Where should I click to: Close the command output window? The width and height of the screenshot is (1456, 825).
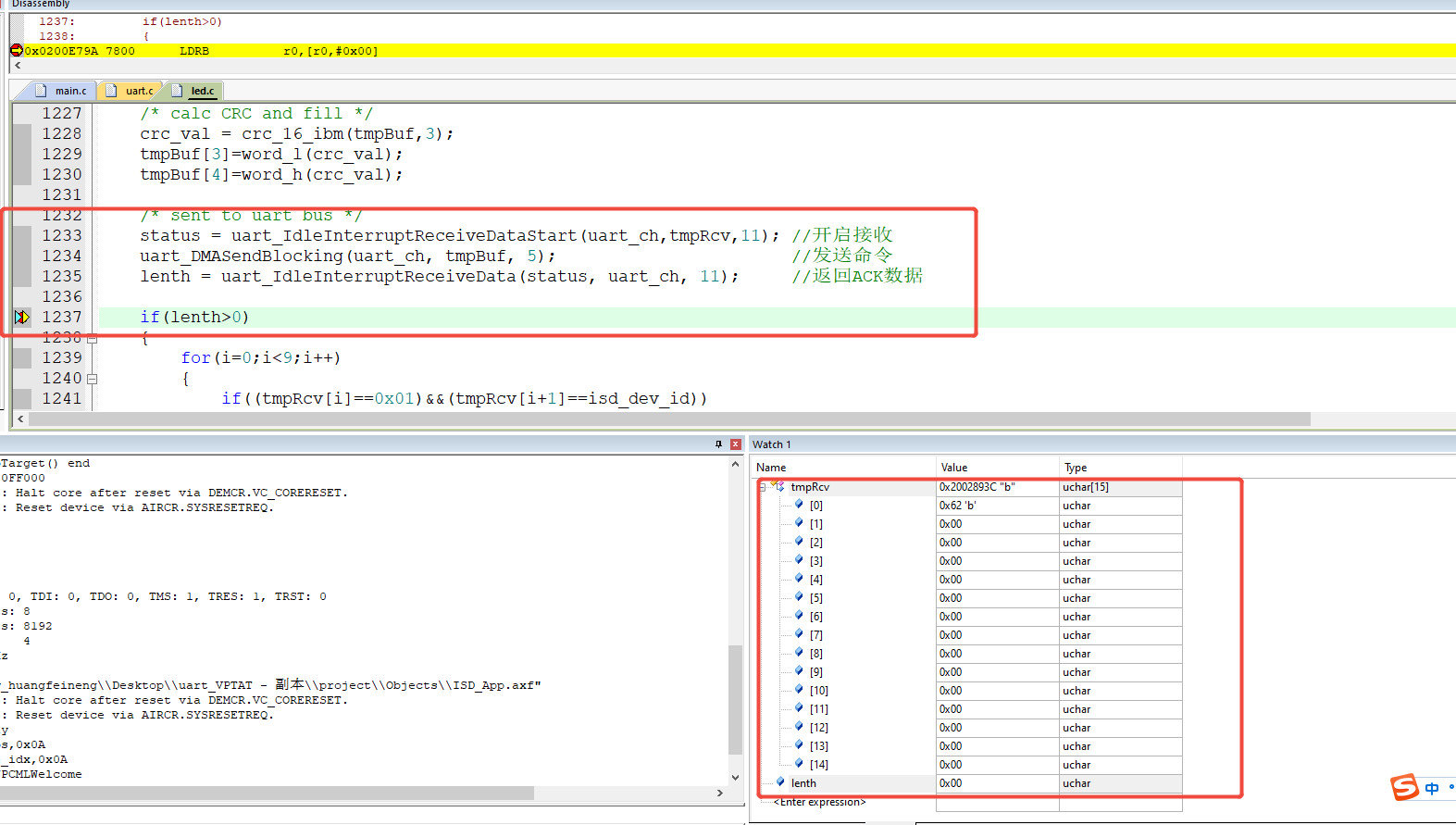[x=736, y=444]
